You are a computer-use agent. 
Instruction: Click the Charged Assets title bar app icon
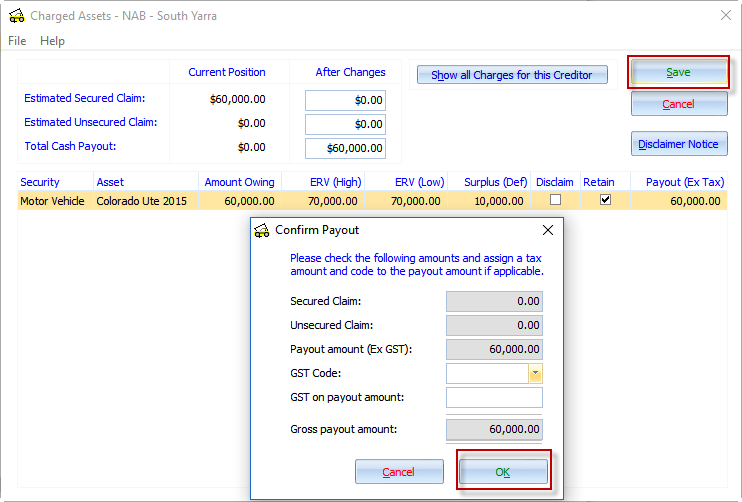(x=15, y=16)
